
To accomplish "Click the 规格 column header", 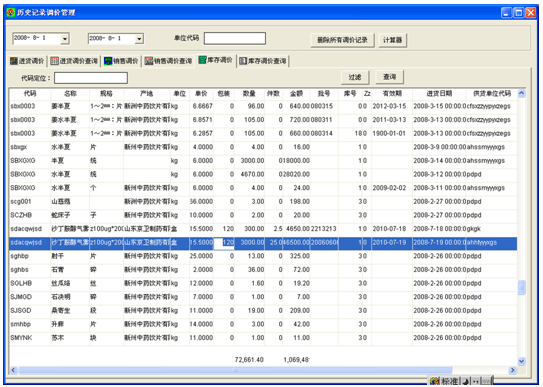I will point(106,93).
